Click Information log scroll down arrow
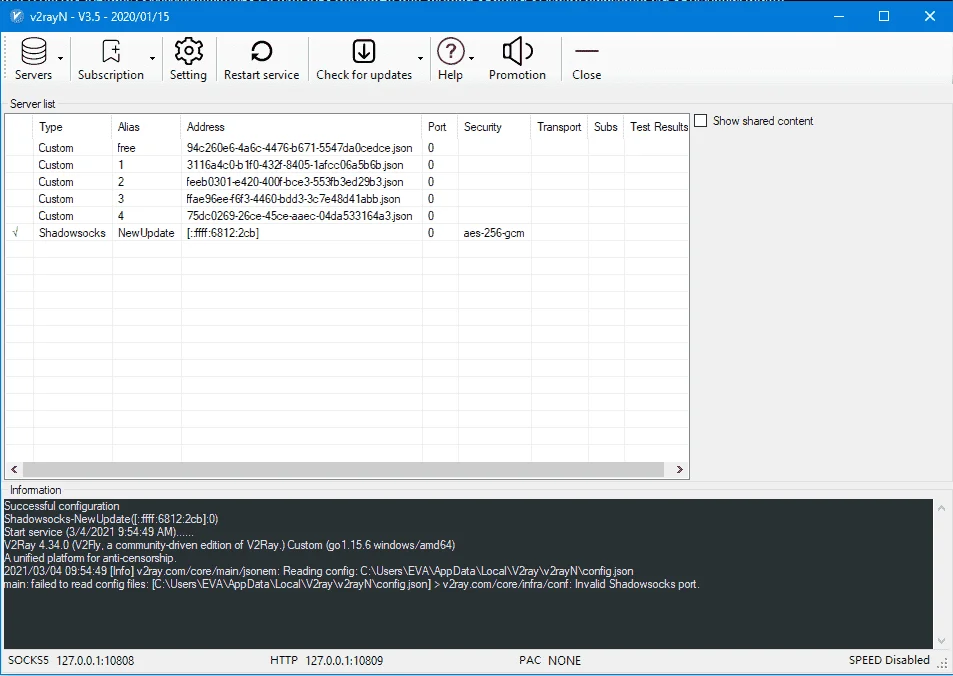 pos(941,641)
